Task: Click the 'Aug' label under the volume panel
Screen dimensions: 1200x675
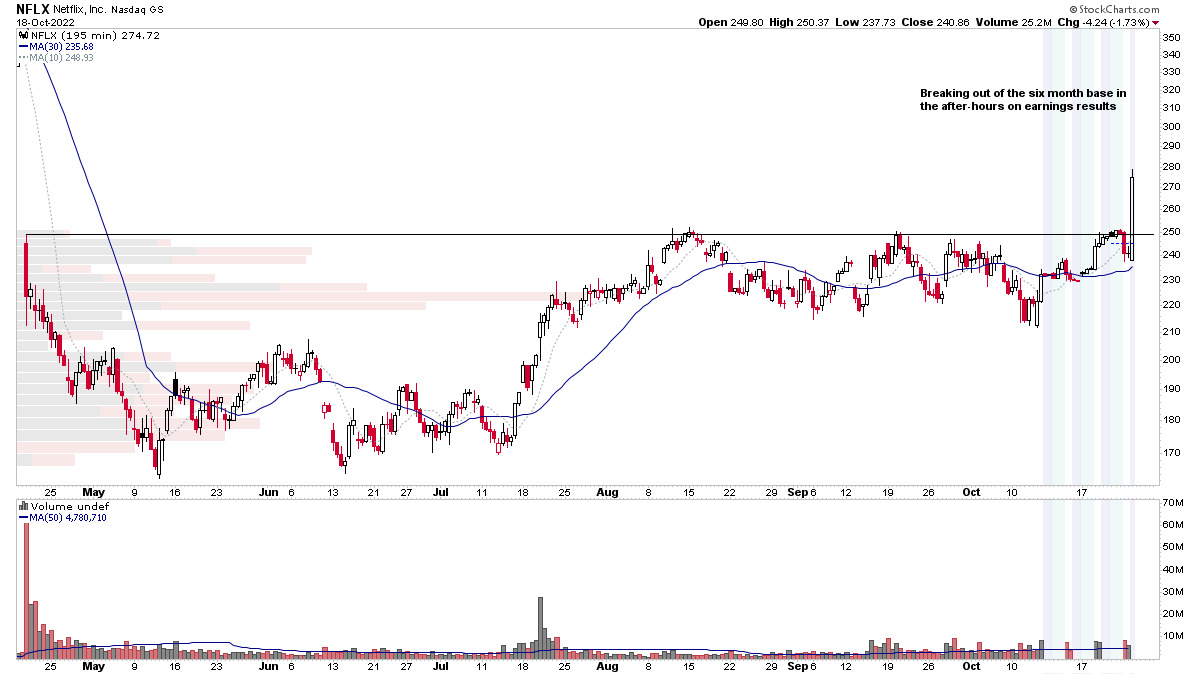Action: (607, 666)
